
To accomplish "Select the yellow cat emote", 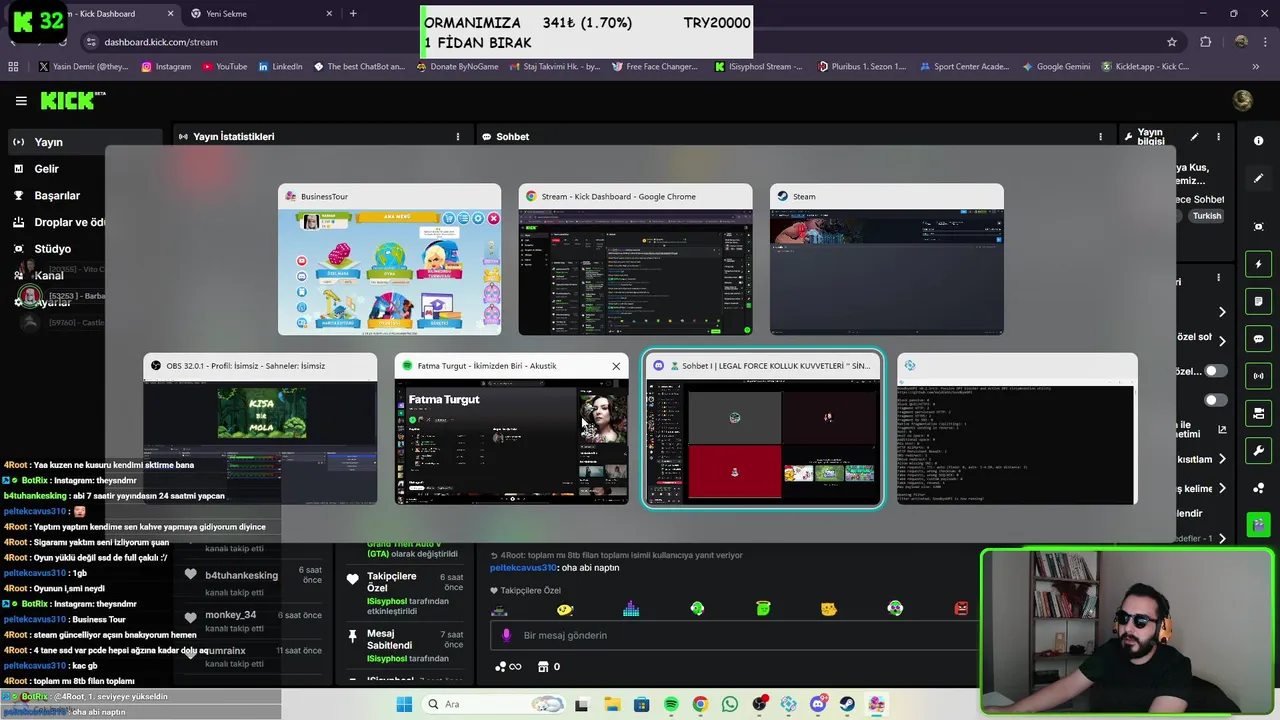I will (828, 608).
